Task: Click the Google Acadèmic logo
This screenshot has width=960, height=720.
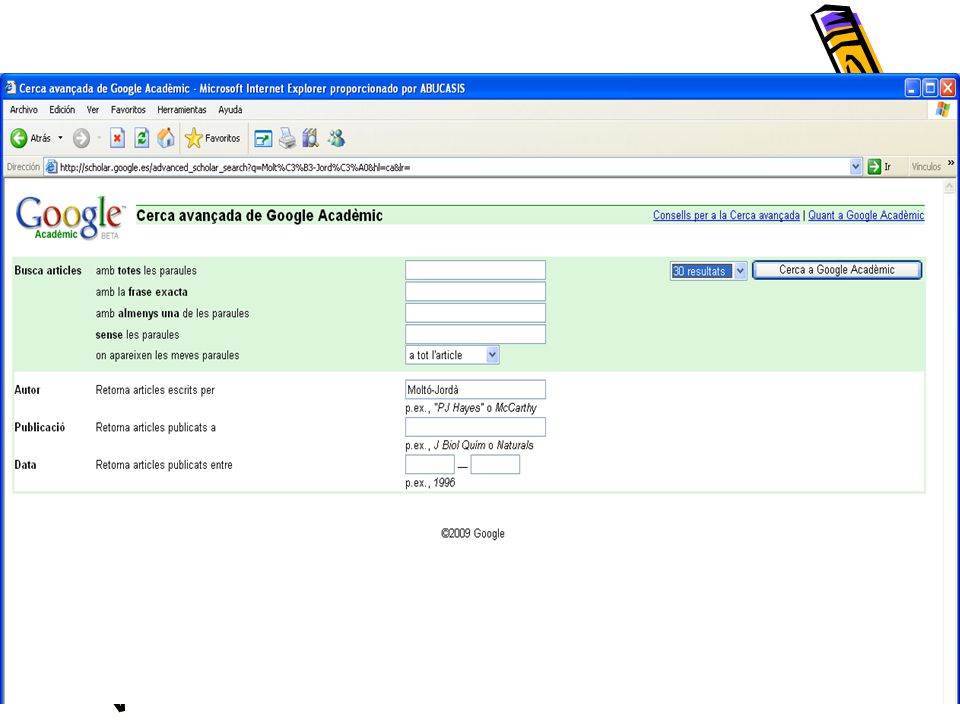Action: pos(69,217)
